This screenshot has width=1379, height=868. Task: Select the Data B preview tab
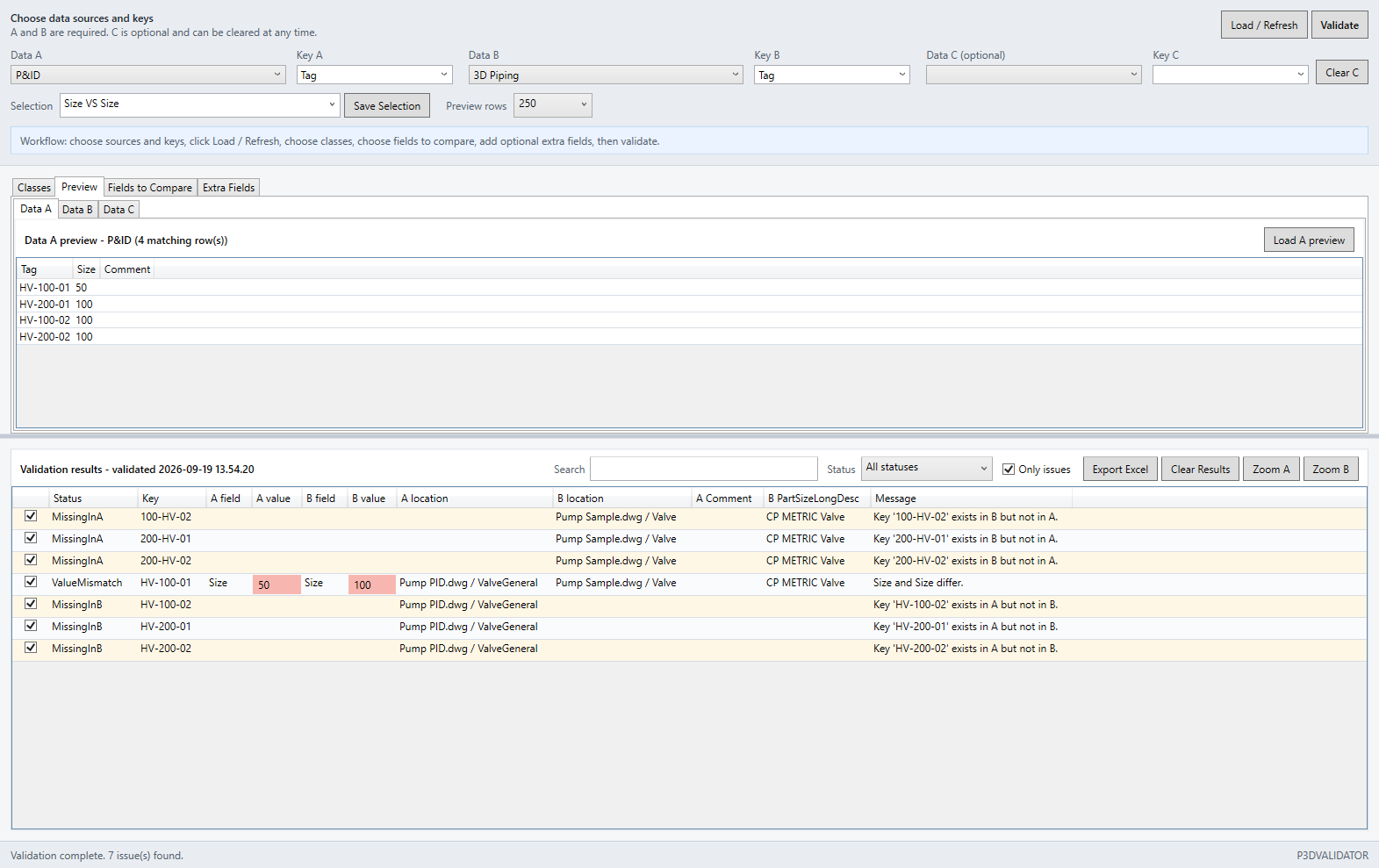point(77,210)
